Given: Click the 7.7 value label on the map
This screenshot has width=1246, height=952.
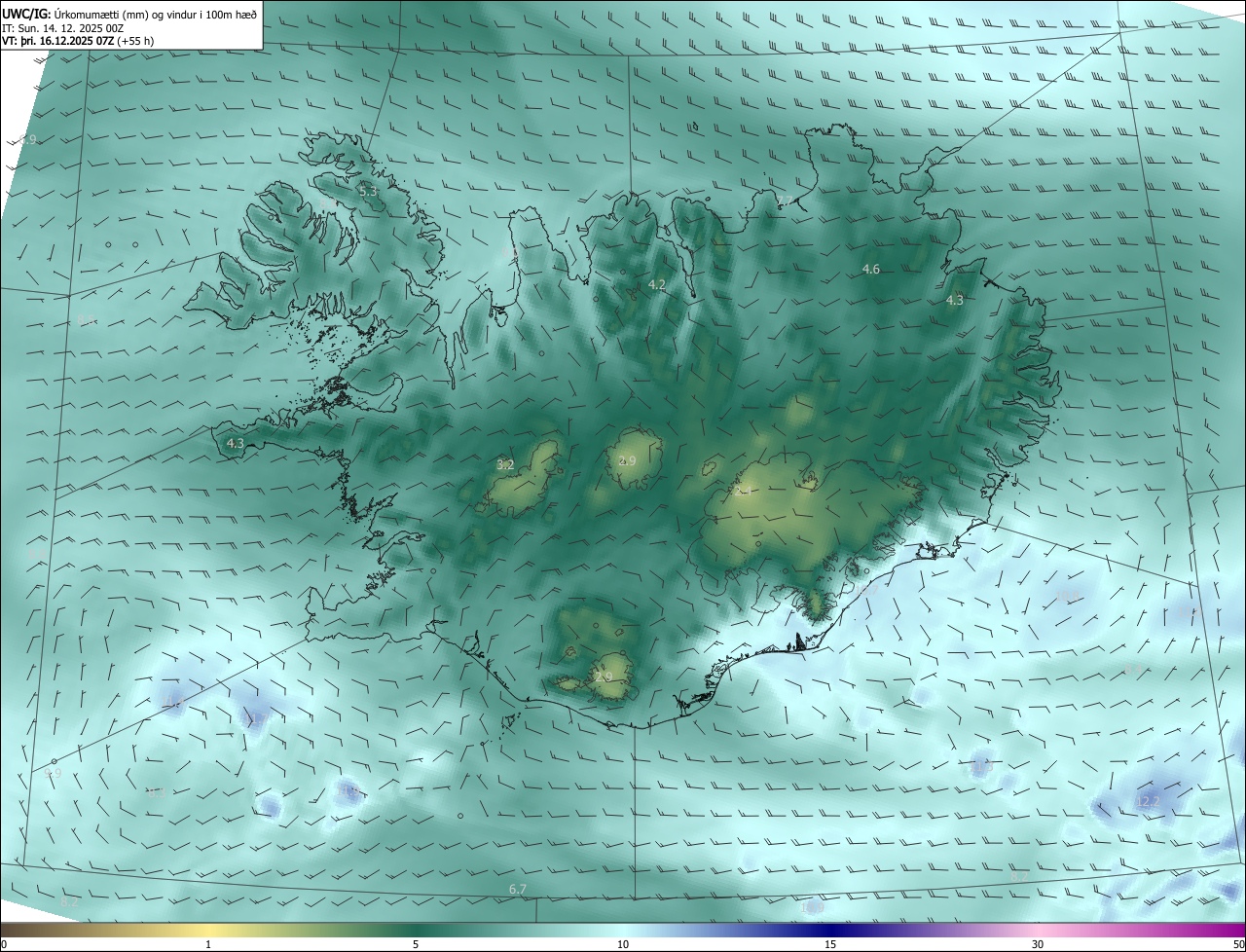Looking at the screenshot, I should tap(785, 201).
